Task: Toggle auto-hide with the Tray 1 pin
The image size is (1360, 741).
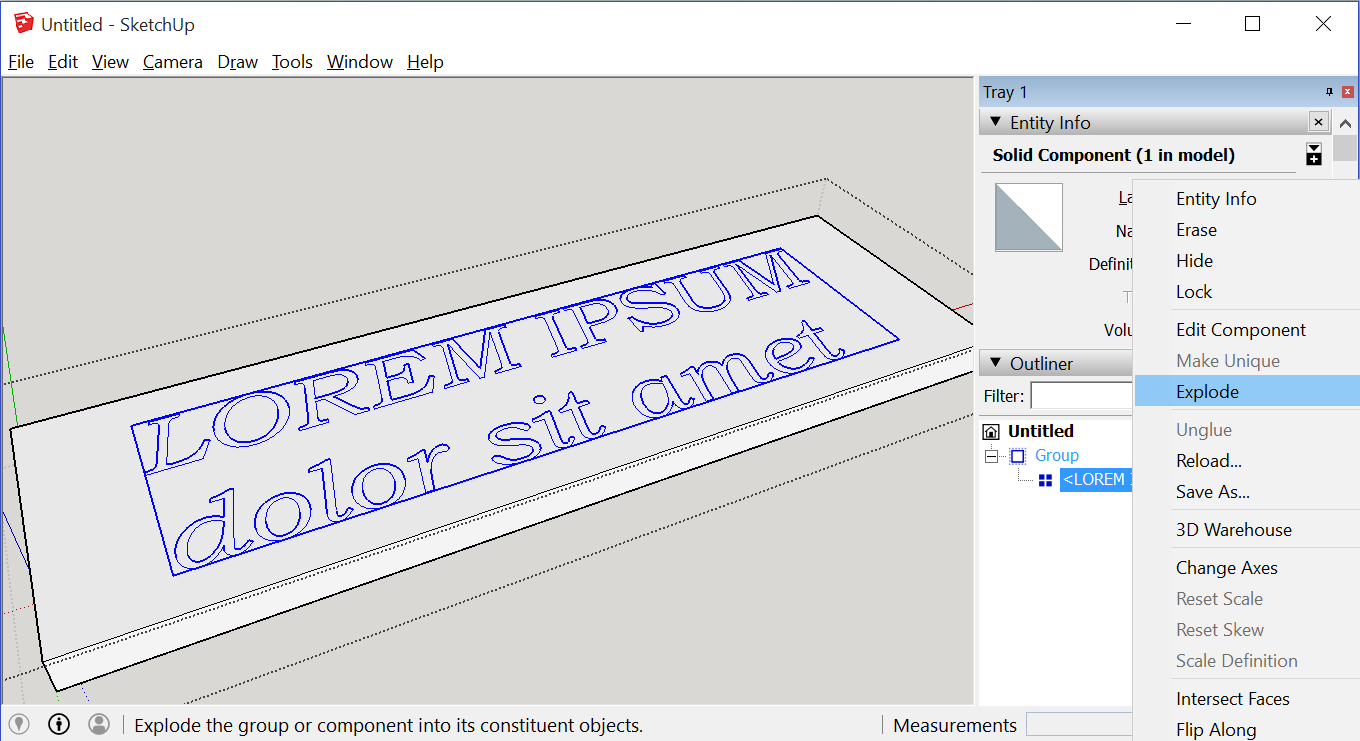Action: pyautogui.click(x=1329, y=91)
